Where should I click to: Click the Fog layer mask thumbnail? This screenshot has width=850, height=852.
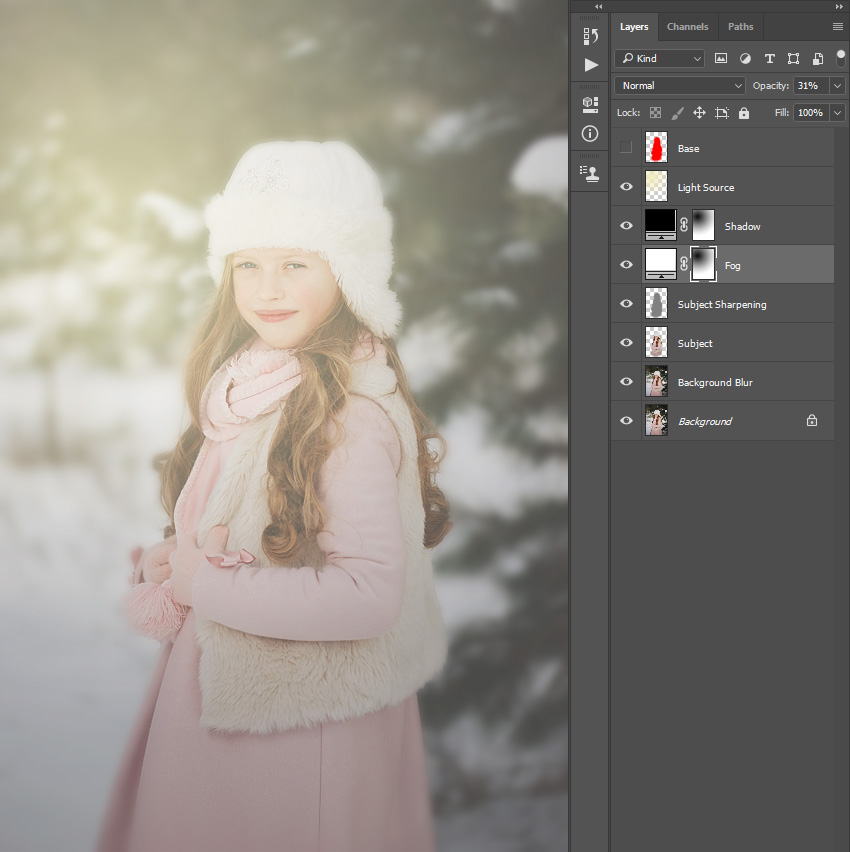[703, 264]
